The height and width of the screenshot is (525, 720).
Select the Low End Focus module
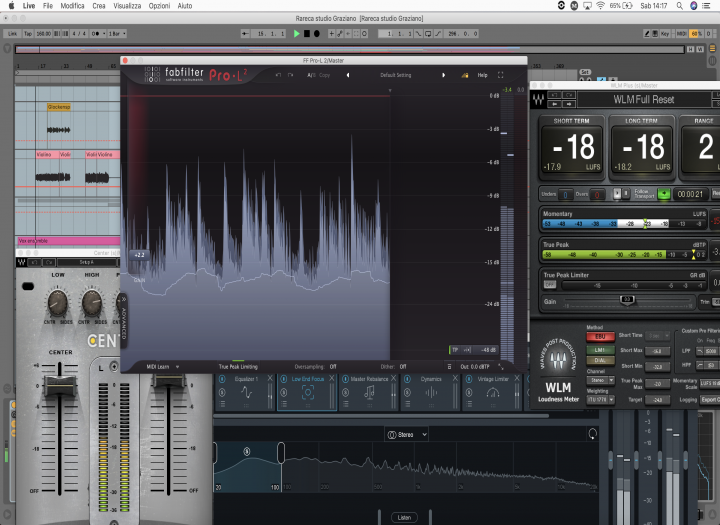pos(307,393)
